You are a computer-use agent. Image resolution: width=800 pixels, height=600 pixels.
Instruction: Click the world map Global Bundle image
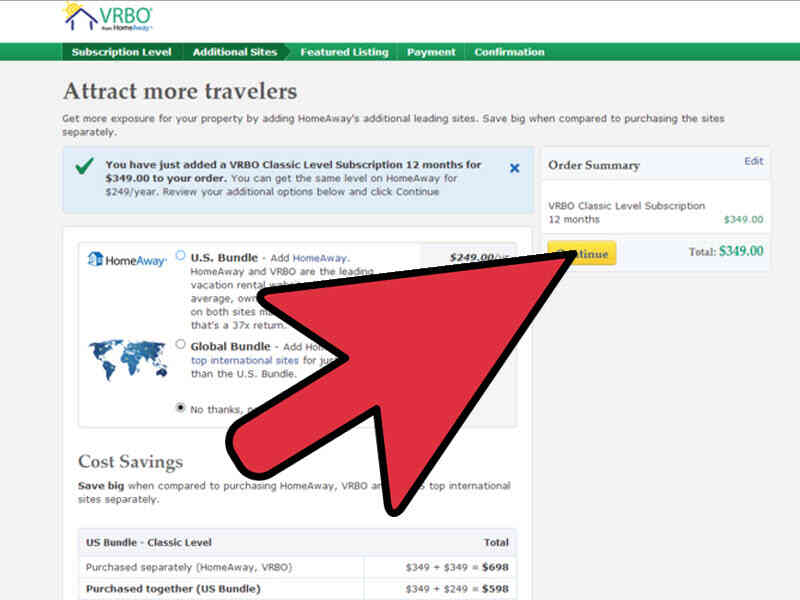pos(128,360)
